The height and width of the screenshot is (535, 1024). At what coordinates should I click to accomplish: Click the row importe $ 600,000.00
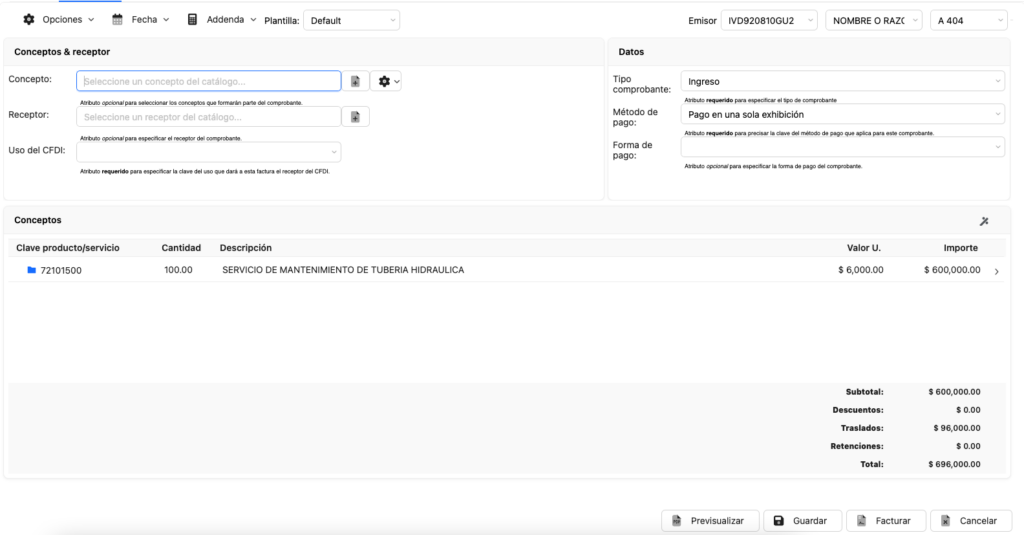pos(952,270)
